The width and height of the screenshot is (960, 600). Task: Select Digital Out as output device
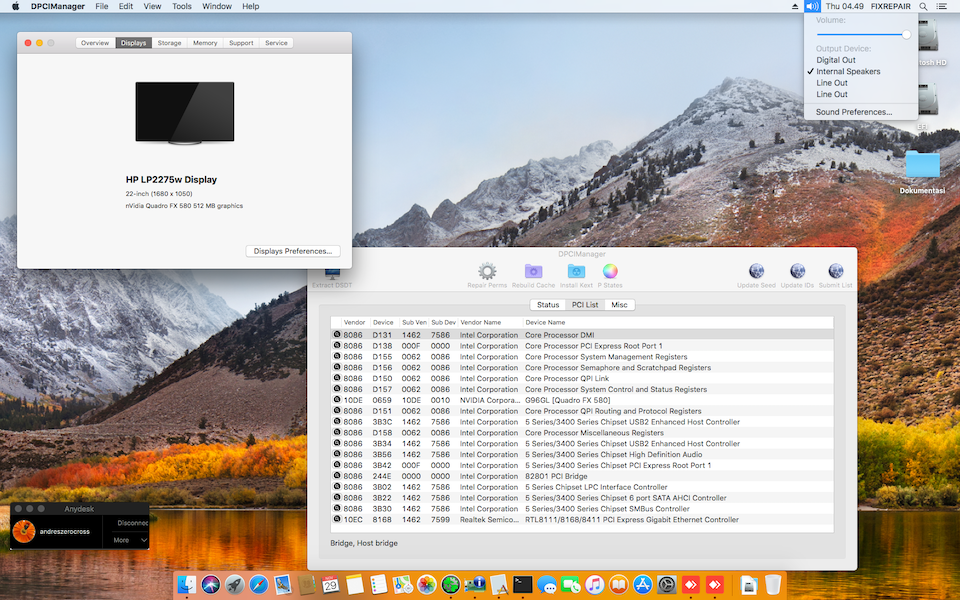click(836, 60)
